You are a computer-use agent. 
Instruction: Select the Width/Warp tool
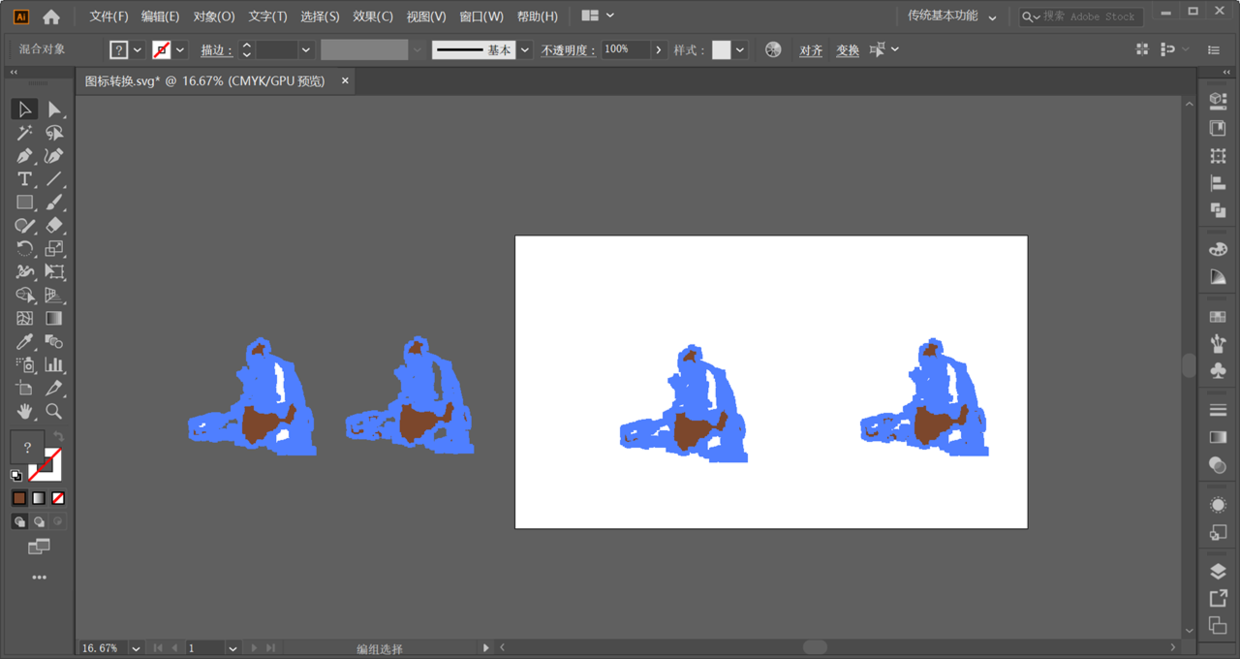click(25, 272)
